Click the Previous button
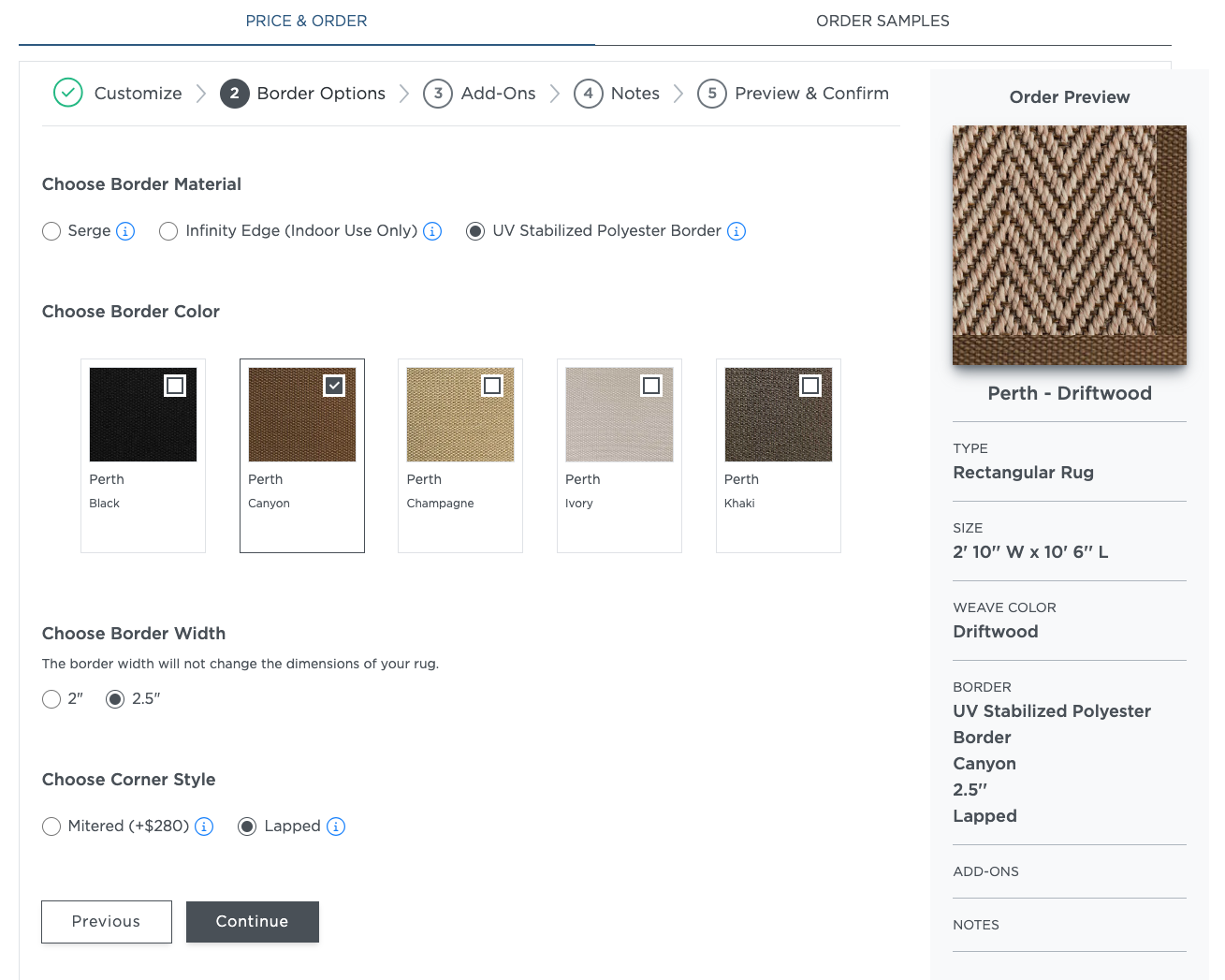This screenshot has height=980, width=1225. point(107,922)
